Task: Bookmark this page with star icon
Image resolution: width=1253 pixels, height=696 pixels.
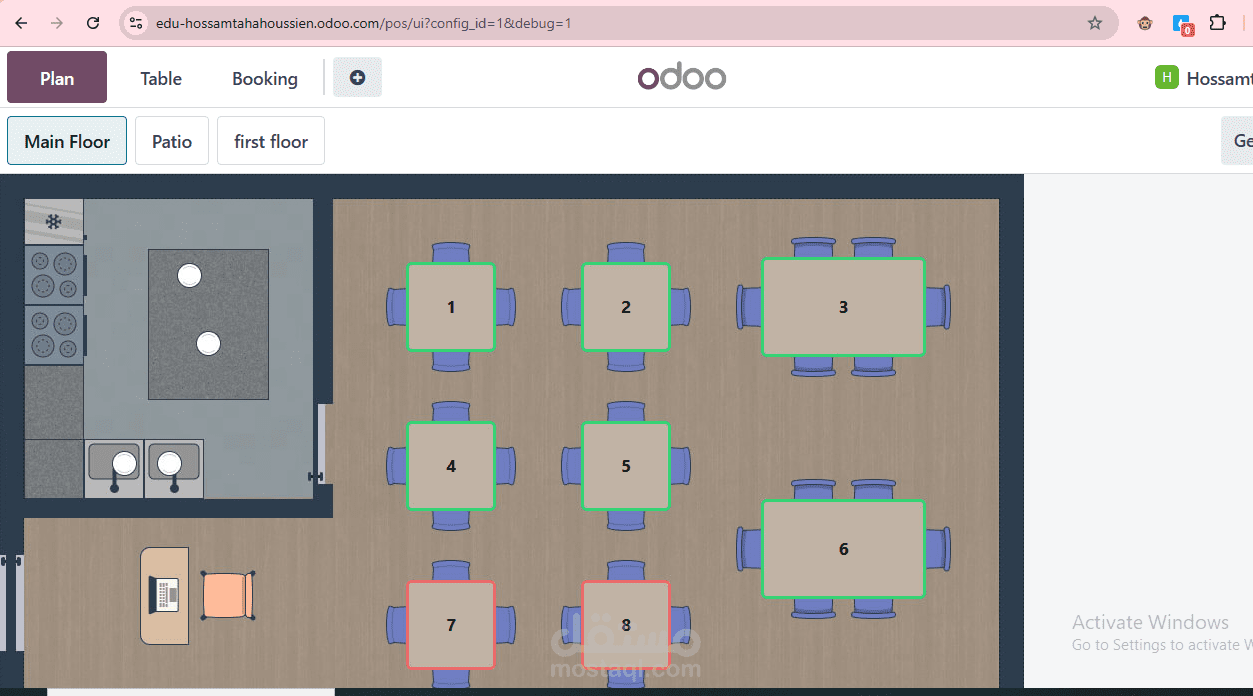Action: coord(1095,22)
